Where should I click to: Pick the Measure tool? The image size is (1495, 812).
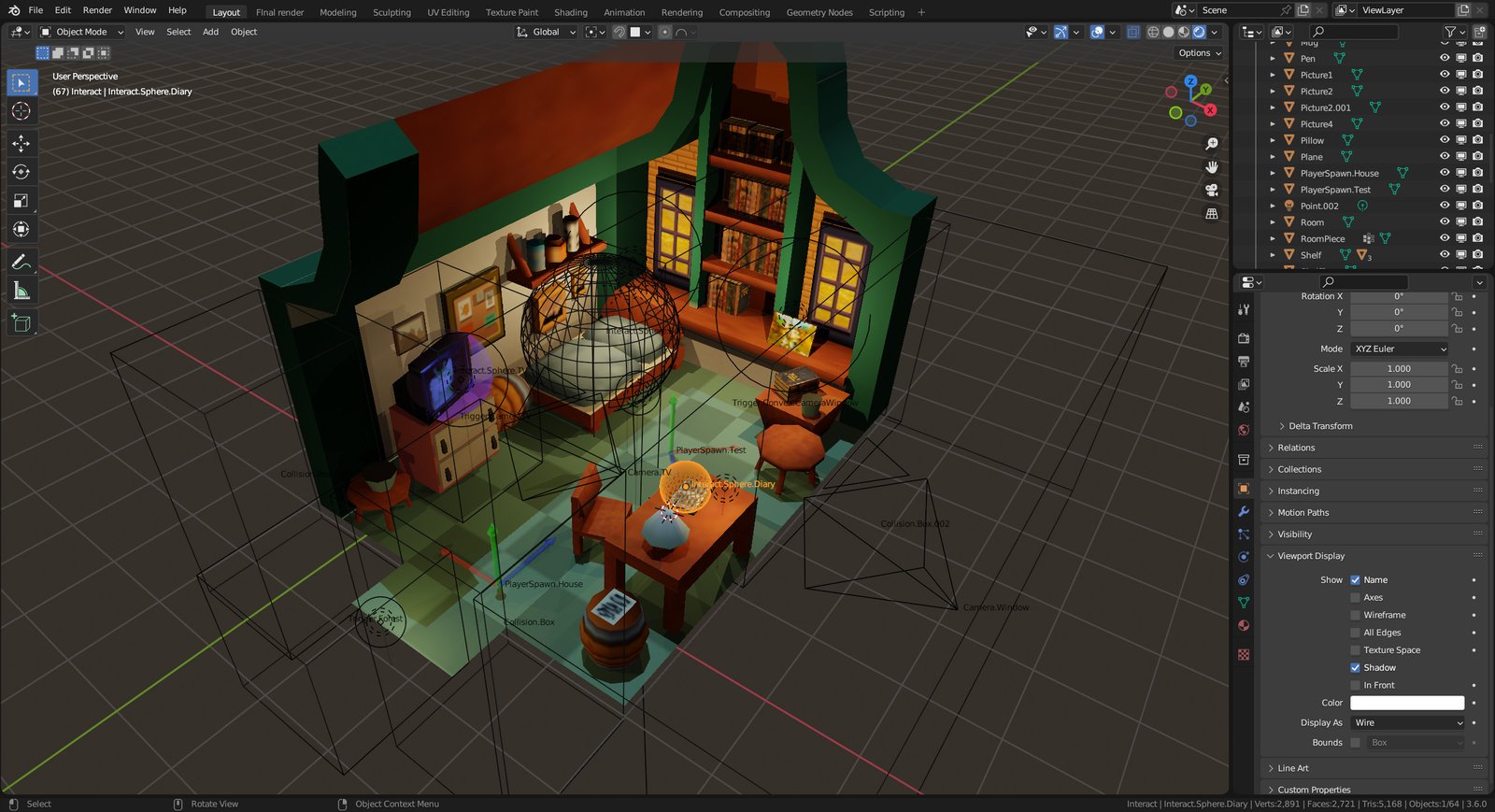[21, 292]
